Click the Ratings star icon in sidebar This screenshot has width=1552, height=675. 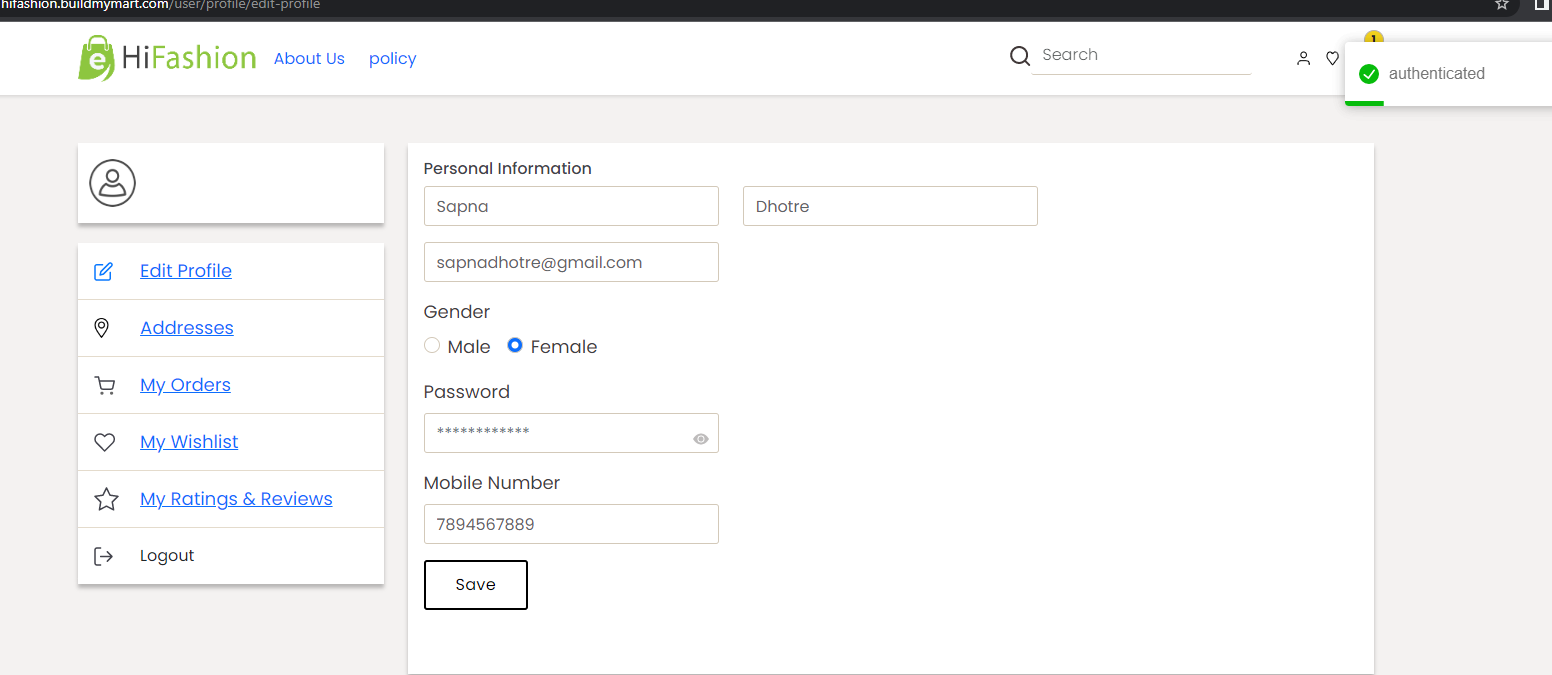(106, 499)
